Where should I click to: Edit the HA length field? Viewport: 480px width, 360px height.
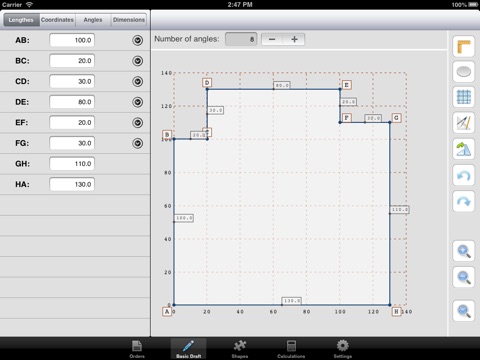(72, 185)
